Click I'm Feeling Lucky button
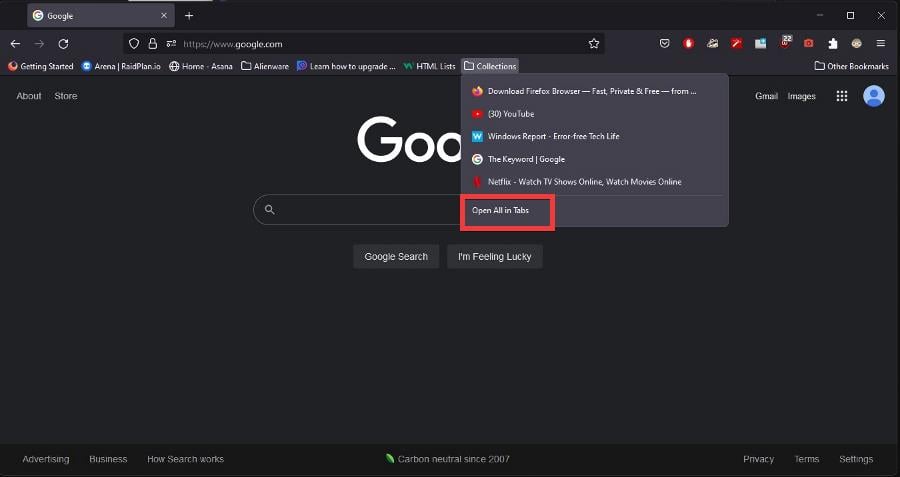Screen dimensions: 900x477 pos(495,257)
